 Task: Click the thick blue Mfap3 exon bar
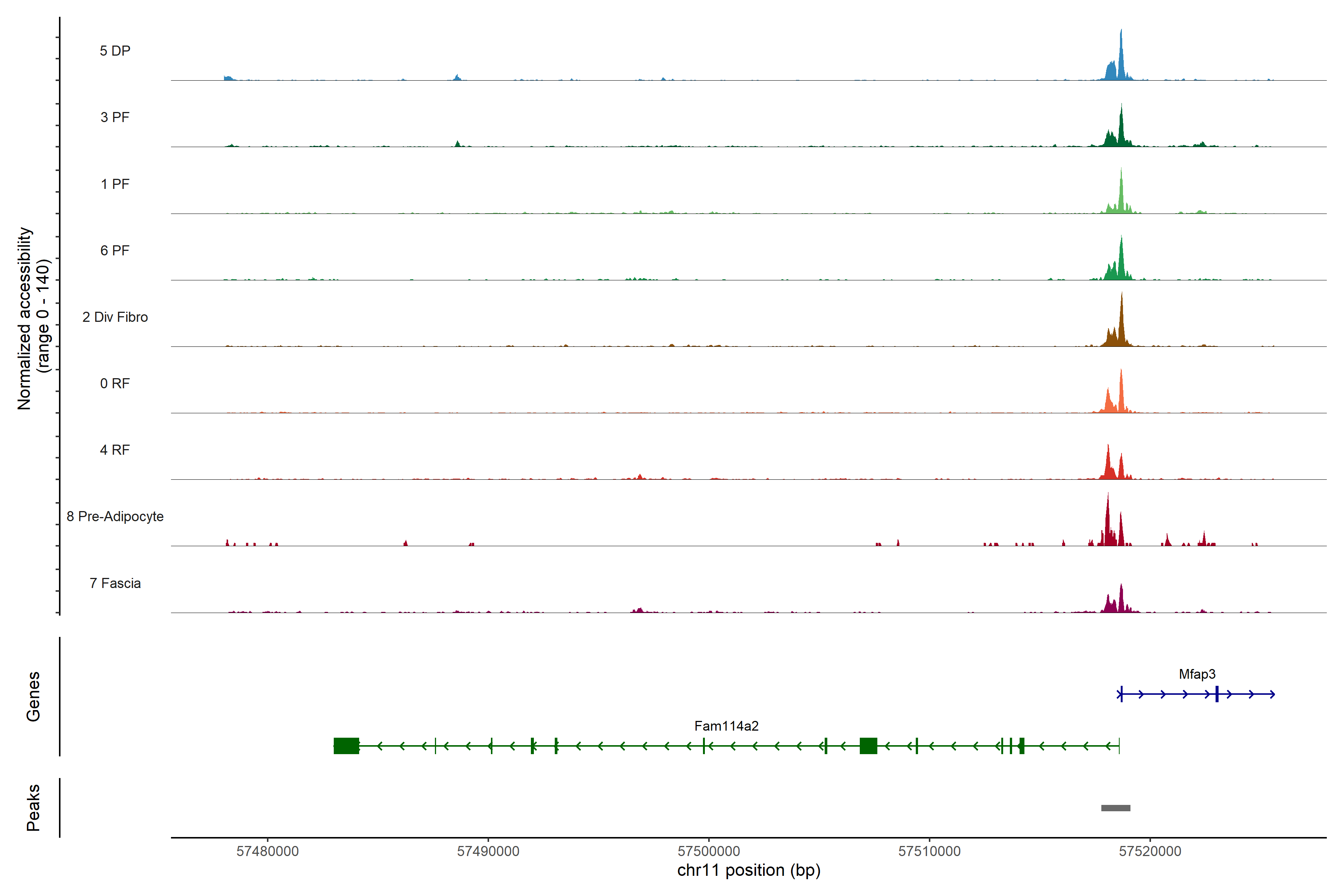(x=1217, y=694)
